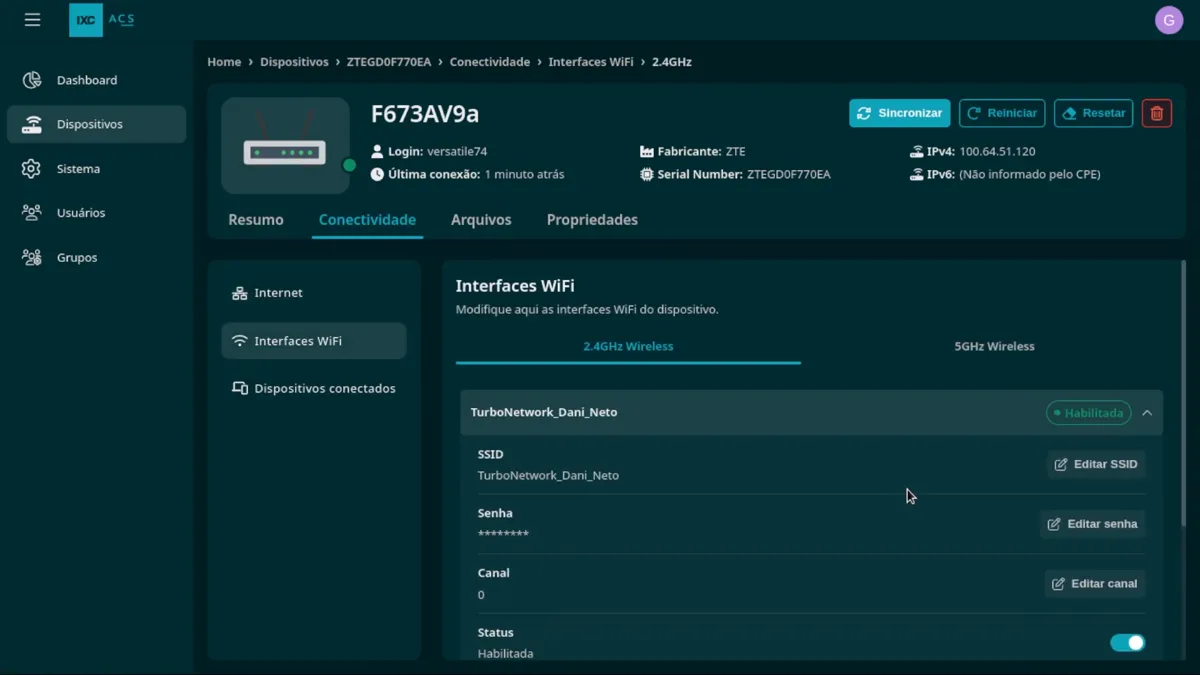Screen dimensions: 1200x675
Task: Open the Propriedades tab
Action: pyautogui.click(x=592, y=220)
